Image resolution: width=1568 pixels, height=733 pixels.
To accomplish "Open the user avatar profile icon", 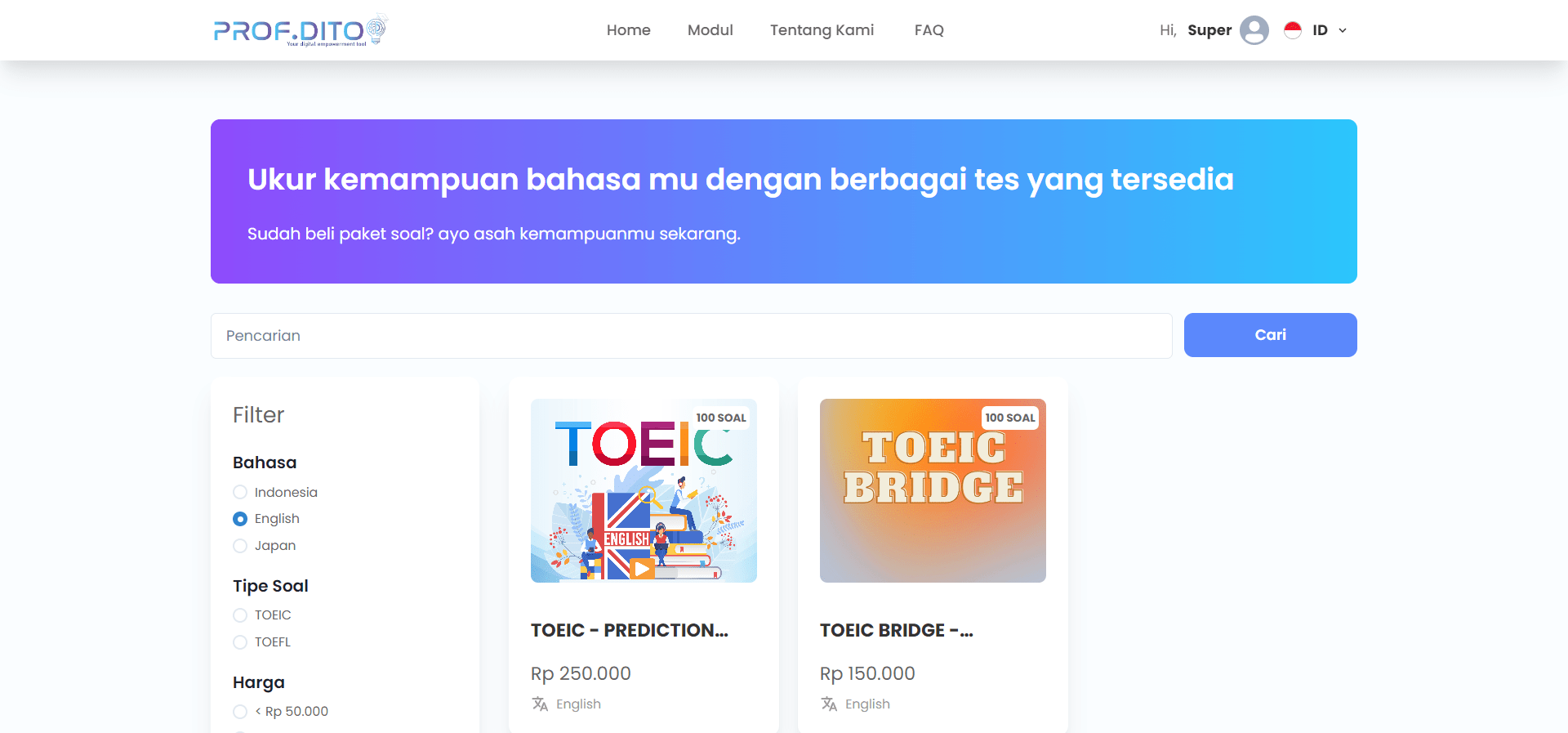I will point(1254,30).
